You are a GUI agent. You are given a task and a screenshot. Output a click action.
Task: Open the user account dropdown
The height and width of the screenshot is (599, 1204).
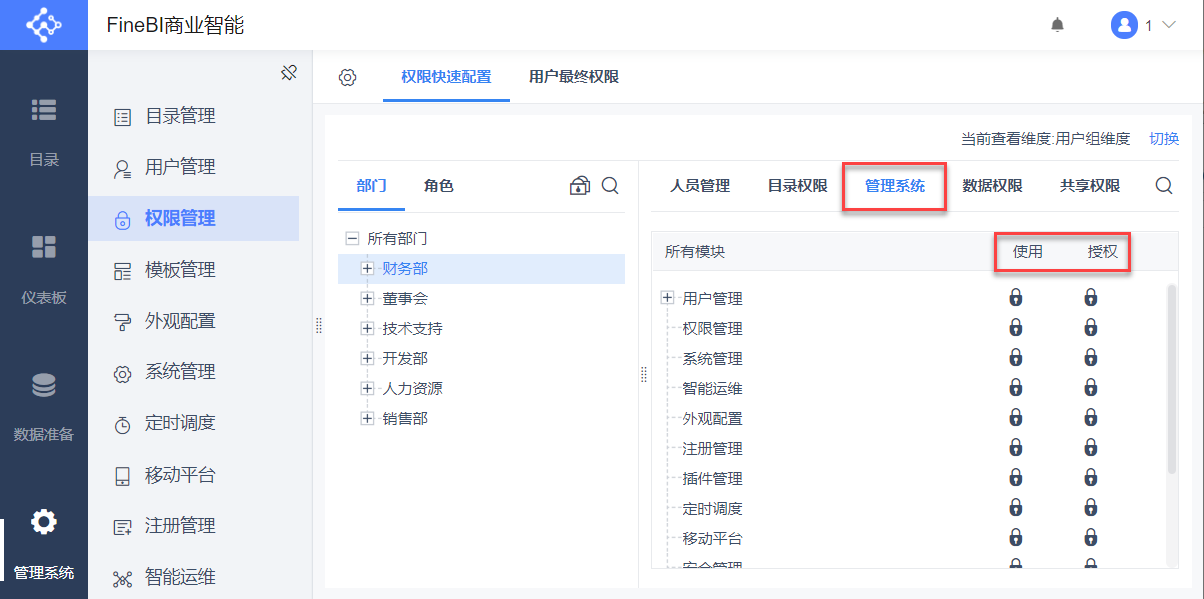coord(1144,25)
